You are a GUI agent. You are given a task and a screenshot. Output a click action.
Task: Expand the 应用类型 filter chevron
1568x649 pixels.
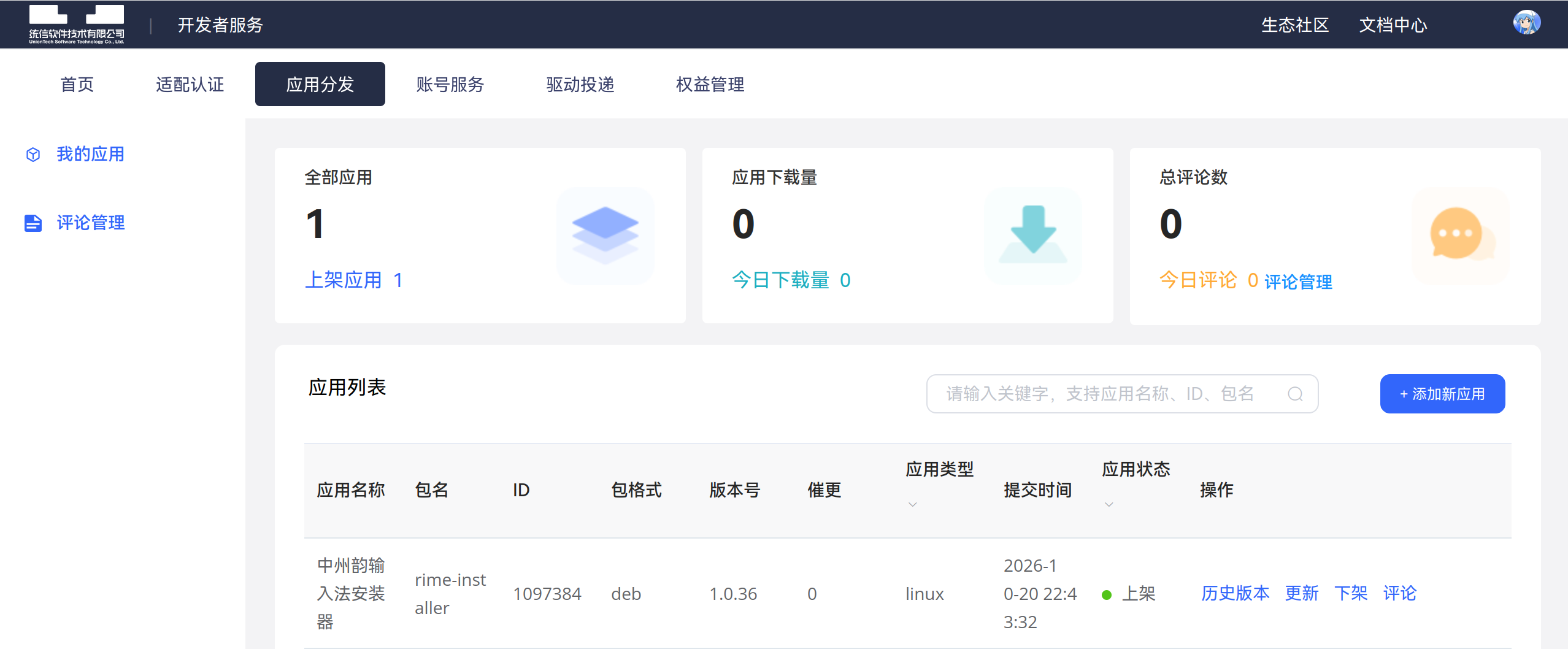913,504
